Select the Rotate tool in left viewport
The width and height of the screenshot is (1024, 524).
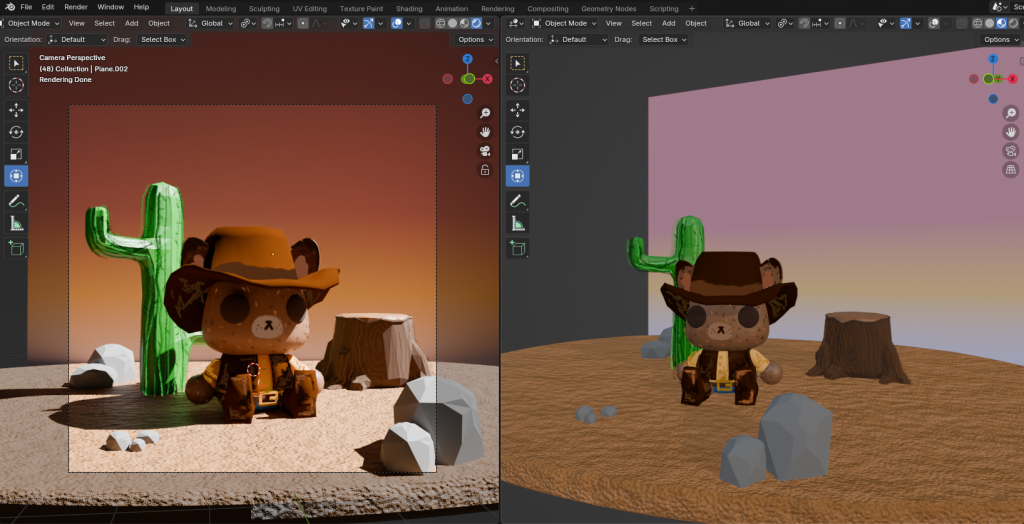tap(16, 132)
